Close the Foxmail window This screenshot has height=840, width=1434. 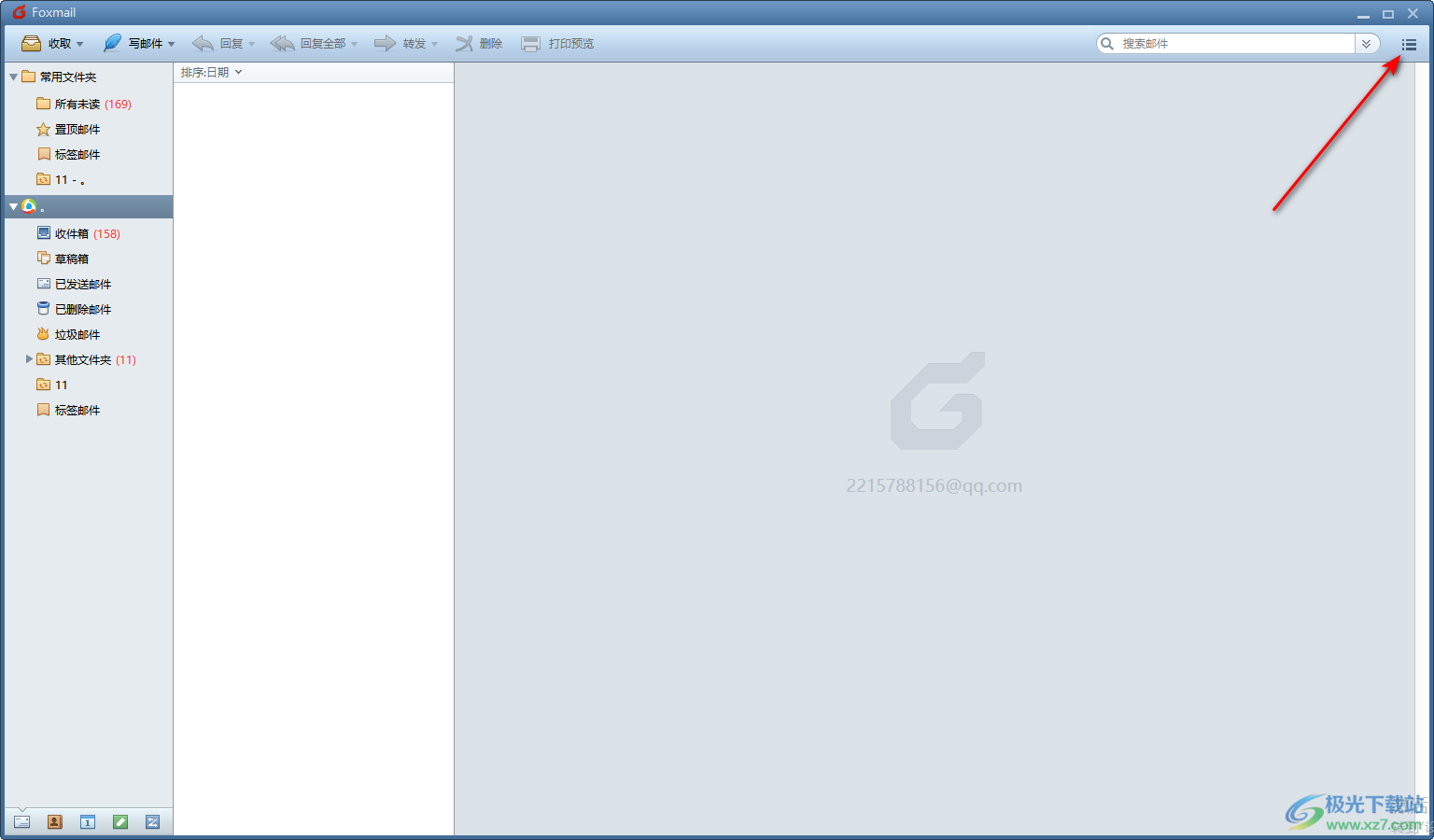point(1413,14)
